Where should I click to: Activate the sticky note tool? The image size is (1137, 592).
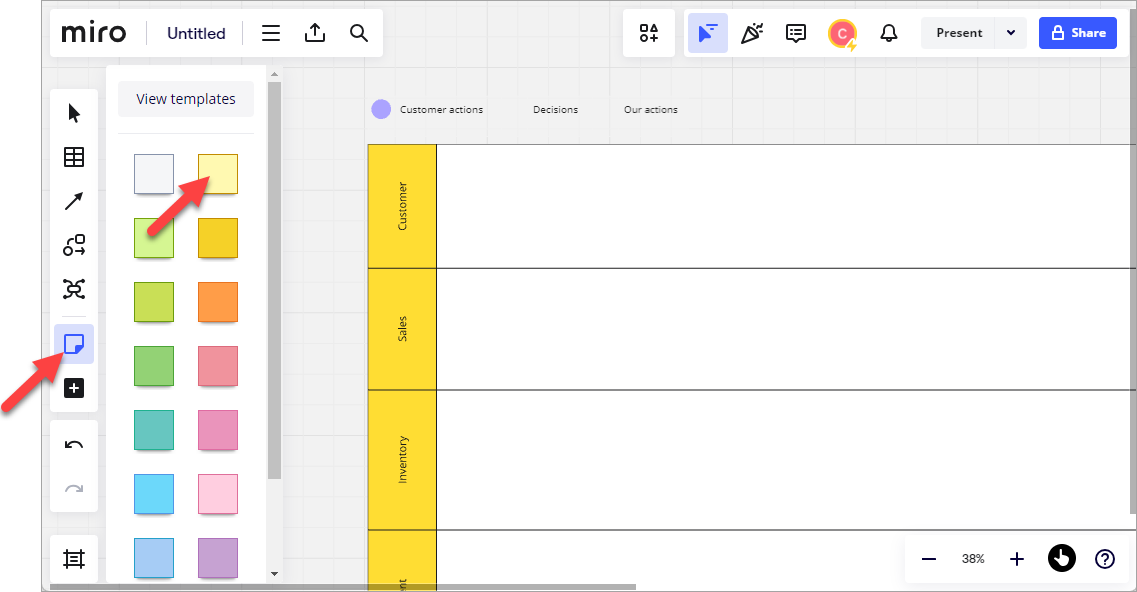coord(74,344)
